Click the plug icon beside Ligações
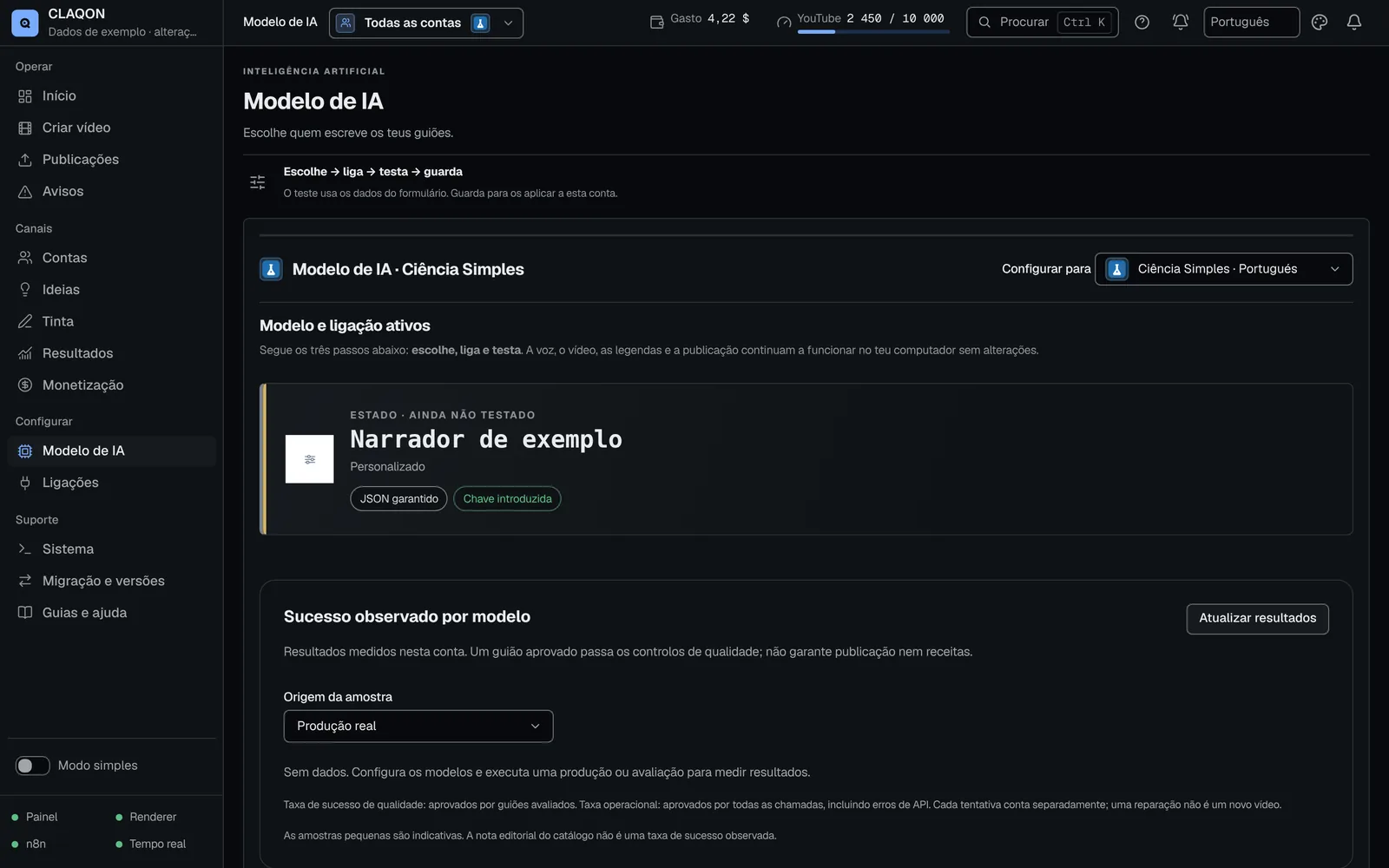 click(x=25, y=483)
